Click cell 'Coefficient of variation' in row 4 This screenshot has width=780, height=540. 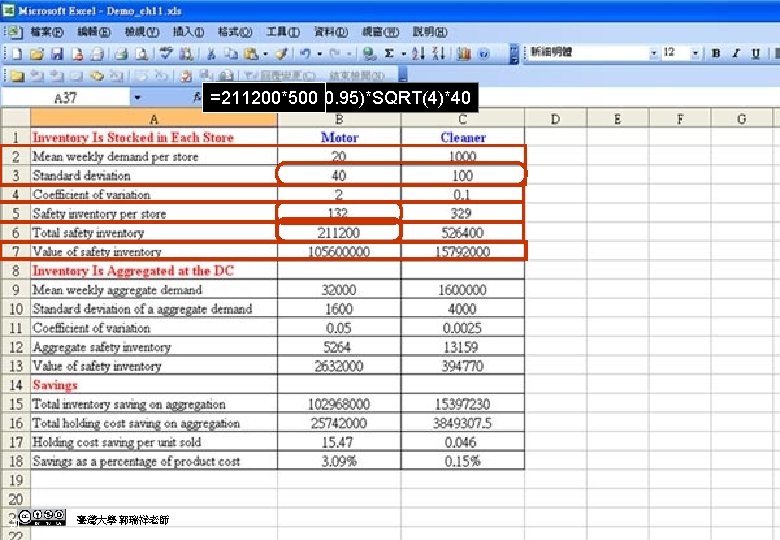(x=154, y=194)
